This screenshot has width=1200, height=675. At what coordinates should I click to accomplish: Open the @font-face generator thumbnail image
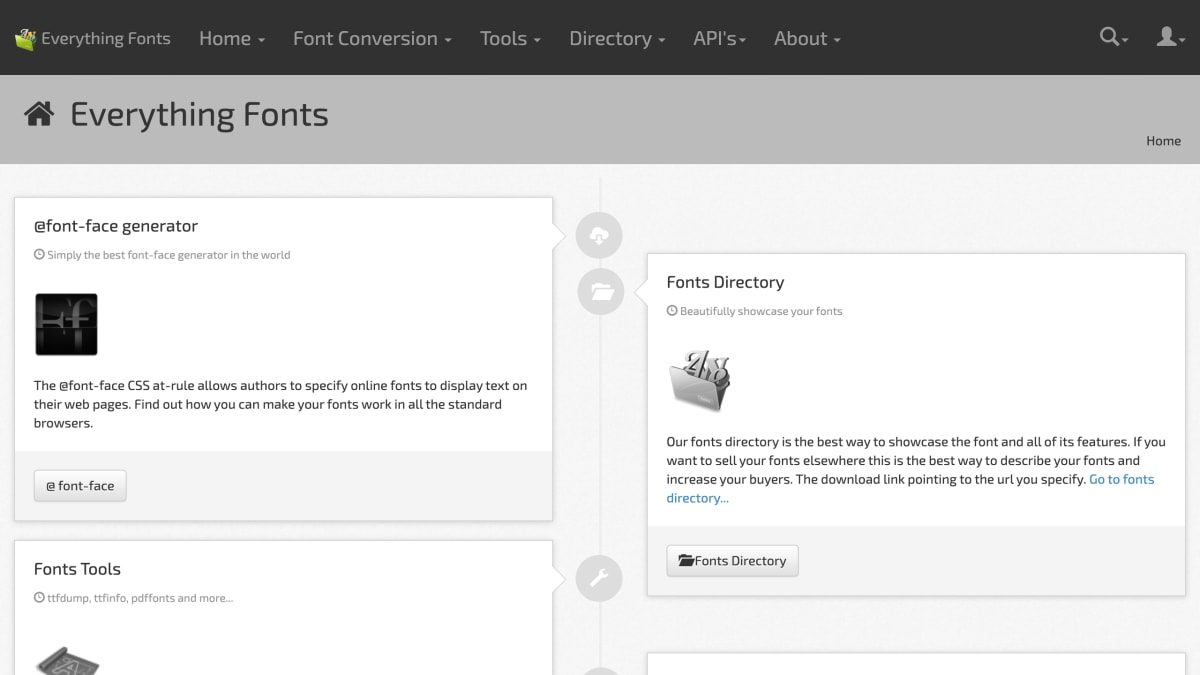(66, 324)
